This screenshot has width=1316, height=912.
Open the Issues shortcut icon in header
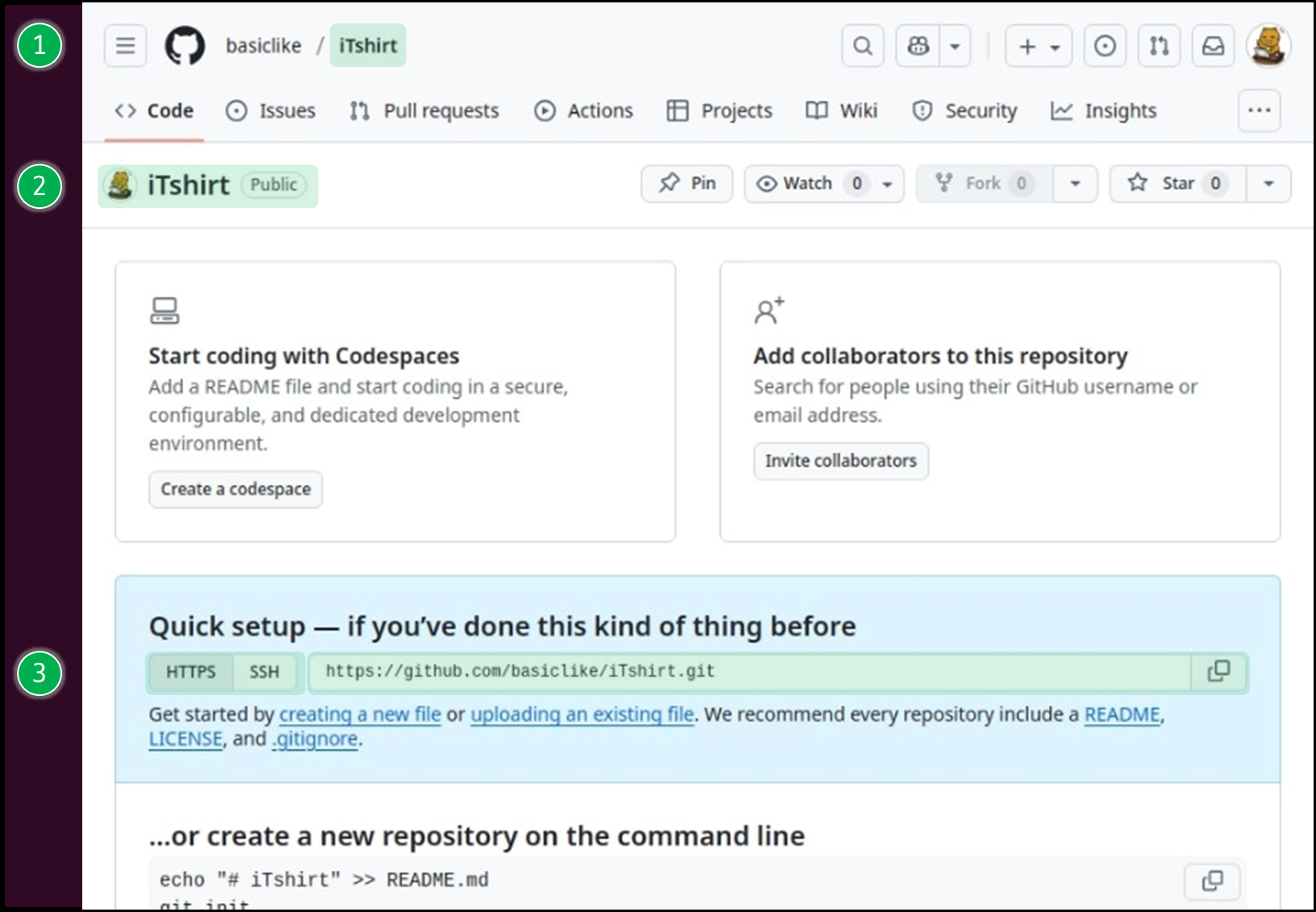click(1105, 46)
